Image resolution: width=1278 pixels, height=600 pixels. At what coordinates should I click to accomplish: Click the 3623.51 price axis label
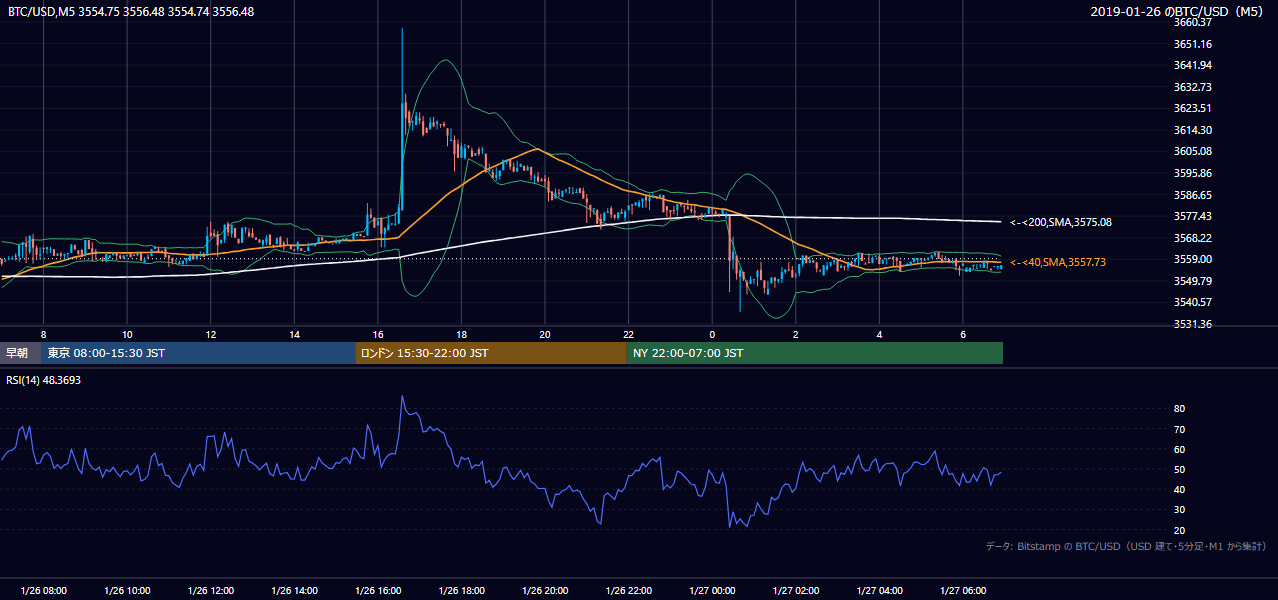pyautogui.click(x=1193, y=108)
